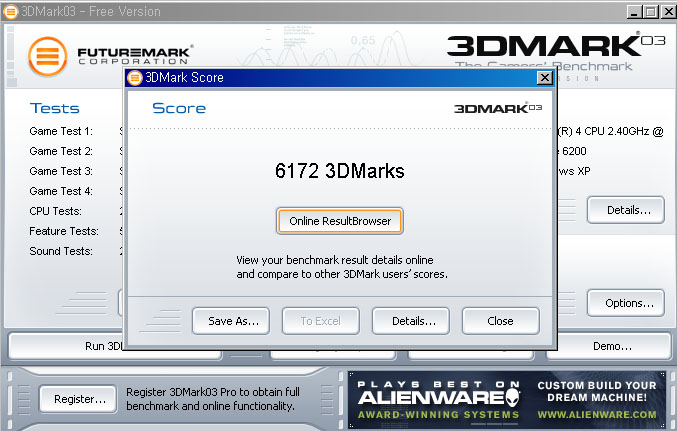Click the 3DMark03 window title bar icon
This screenshot has height=431, width=677.
tap(10, 11)
